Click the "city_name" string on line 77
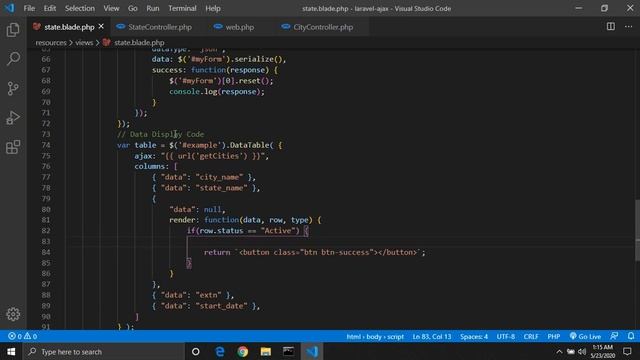Image resolution: width=640 pixels, height=360 pixels. (219, 177)
